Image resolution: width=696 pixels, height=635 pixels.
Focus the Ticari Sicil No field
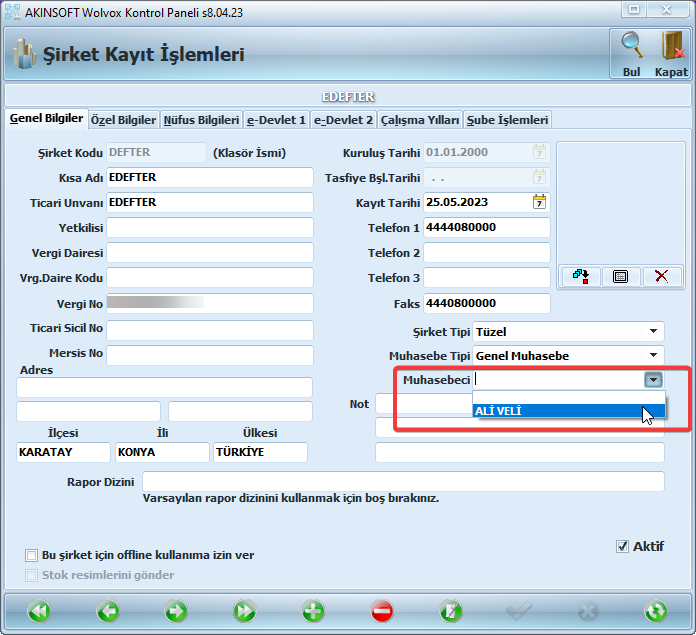[210, 330]
